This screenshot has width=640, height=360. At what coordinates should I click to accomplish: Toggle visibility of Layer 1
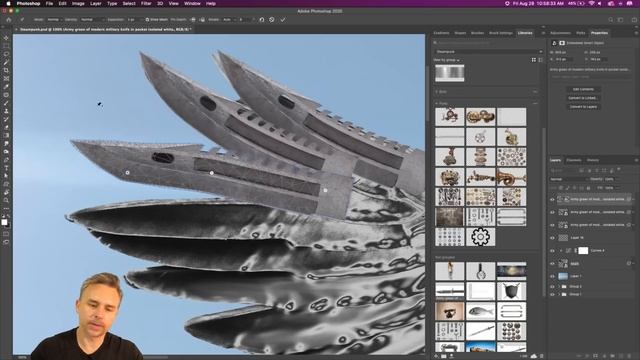pyautogui.click(x=552, y=276)
